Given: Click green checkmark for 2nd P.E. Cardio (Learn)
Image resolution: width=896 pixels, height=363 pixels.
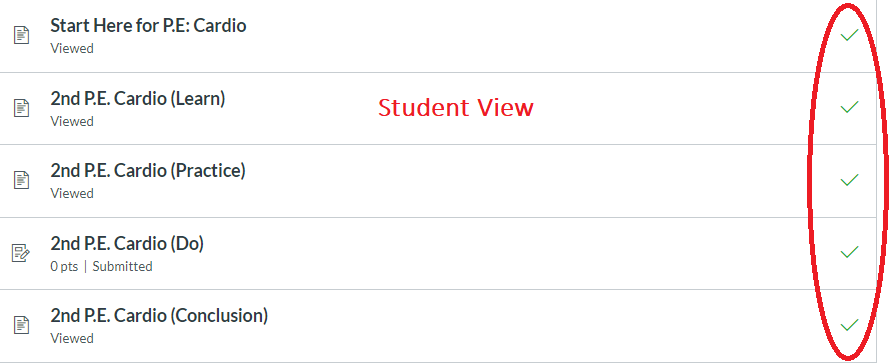Looking at the screenshot, I should [849, 107].
